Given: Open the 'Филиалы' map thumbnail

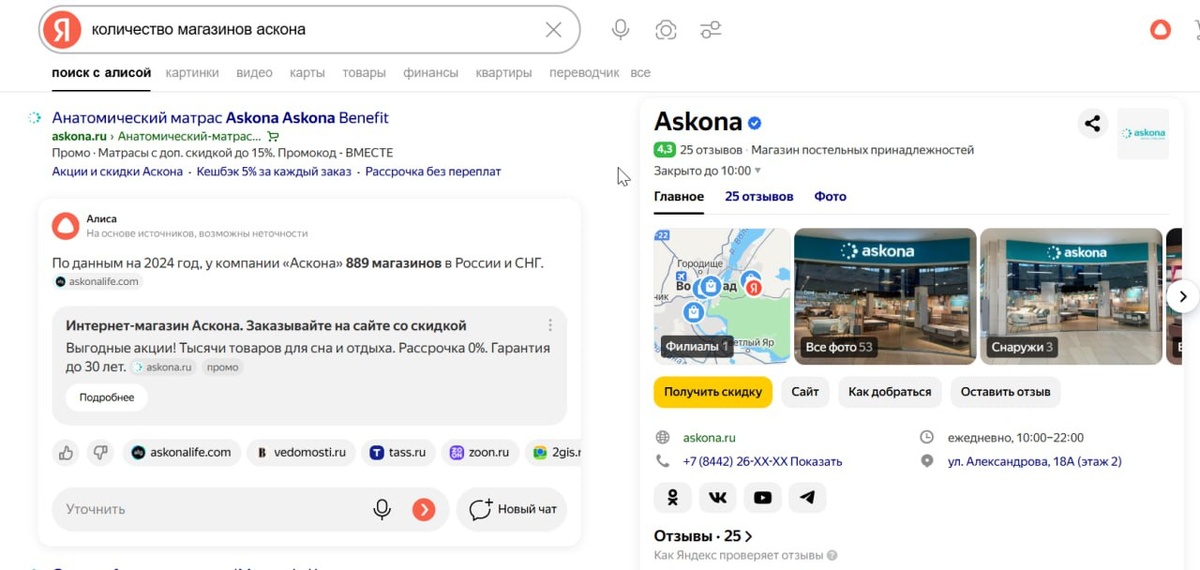Looking at the screenshot, I should (720, 295).
